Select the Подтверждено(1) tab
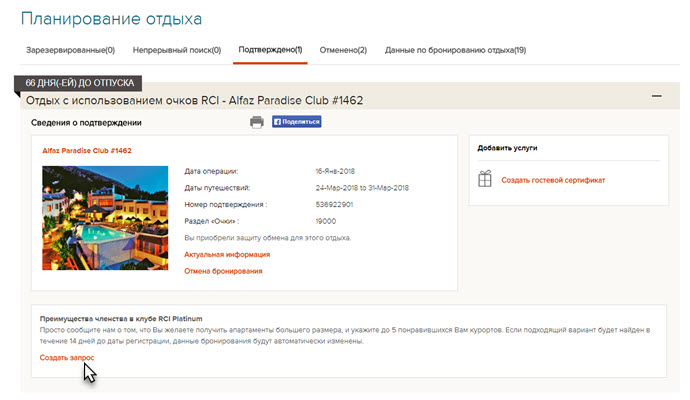This screenshot has width=690, height=400. click(x=270, y=50)
